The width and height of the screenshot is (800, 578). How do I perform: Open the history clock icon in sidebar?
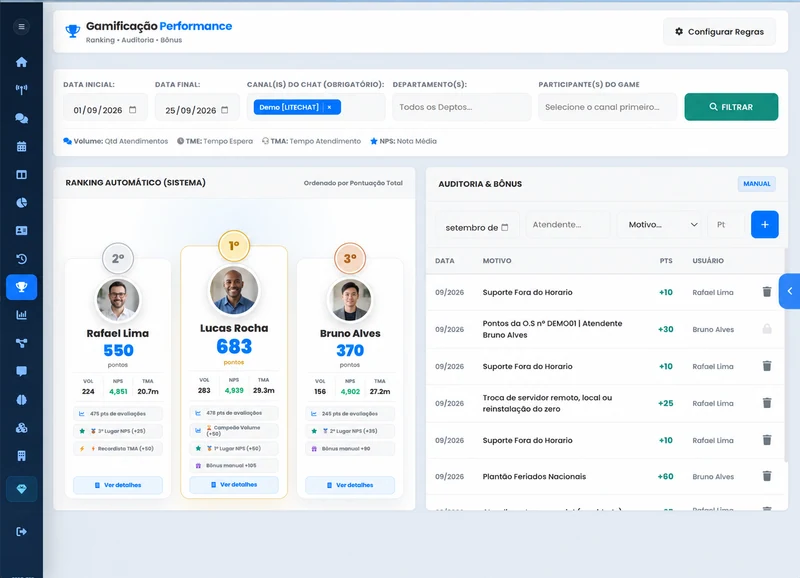tap(21, 259)
